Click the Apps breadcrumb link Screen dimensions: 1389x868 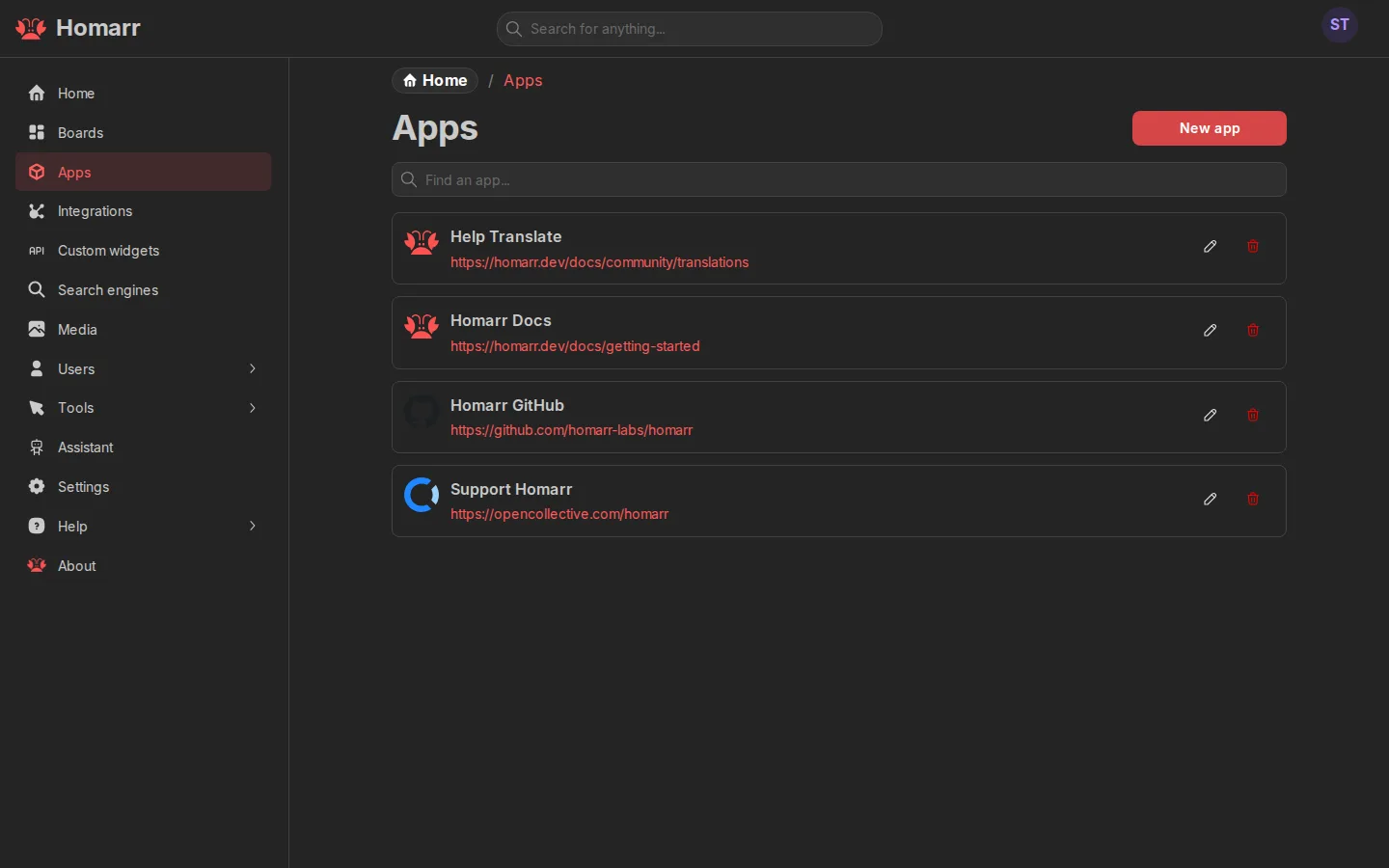tap(523, 81)
